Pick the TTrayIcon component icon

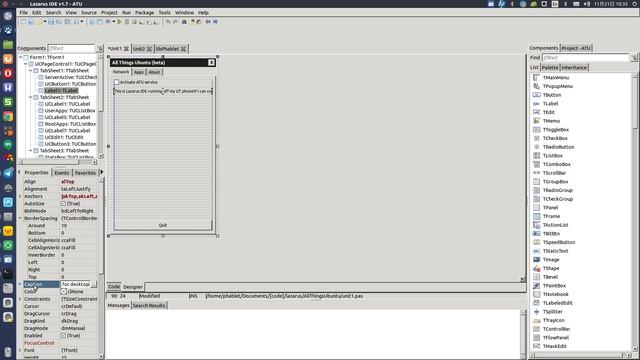click(536, 320)
